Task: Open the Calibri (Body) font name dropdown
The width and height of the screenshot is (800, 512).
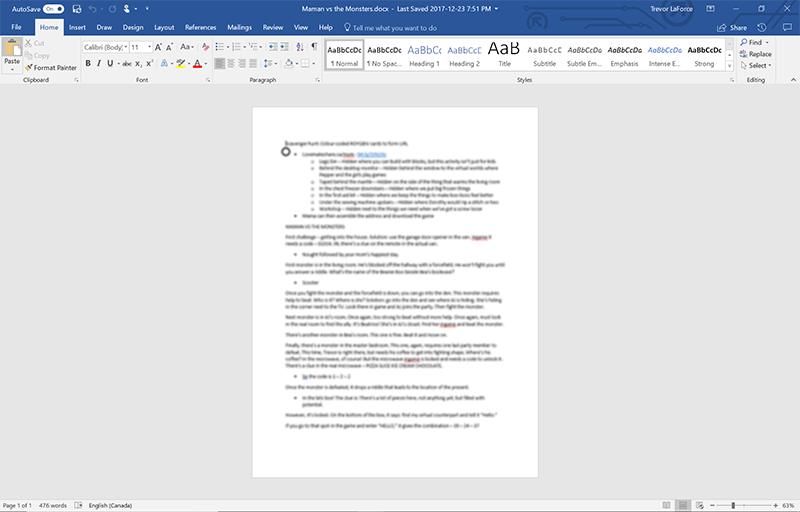Action: 126,47
